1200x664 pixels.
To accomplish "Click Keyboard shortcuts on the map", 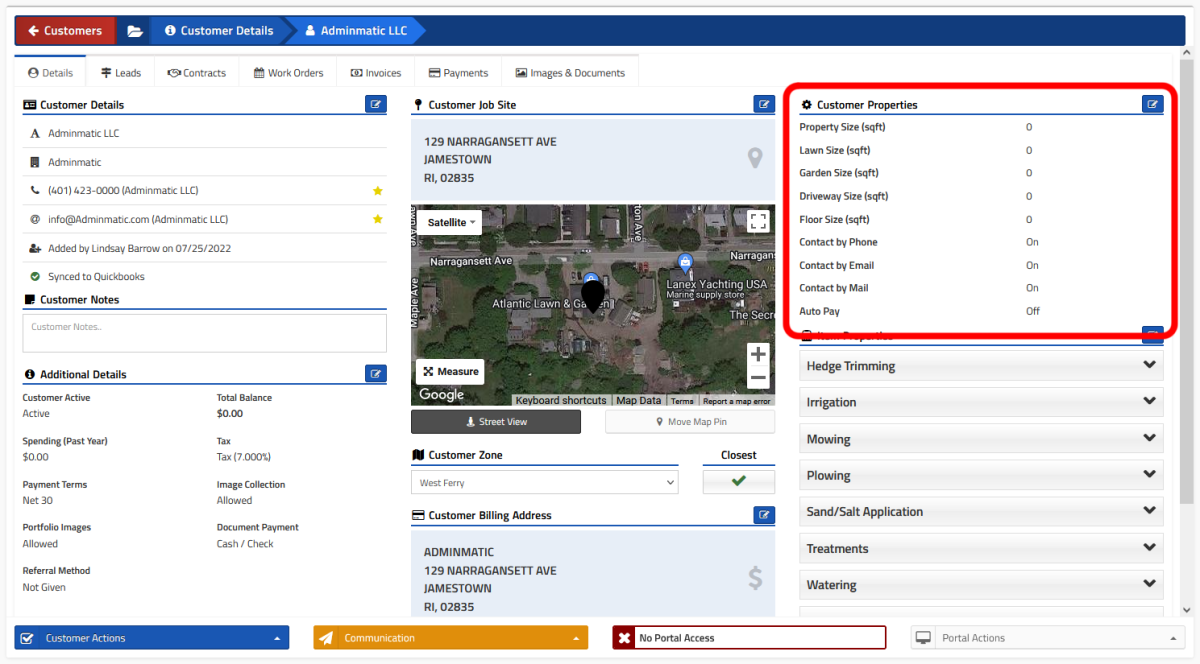I will tap(561, 401).
